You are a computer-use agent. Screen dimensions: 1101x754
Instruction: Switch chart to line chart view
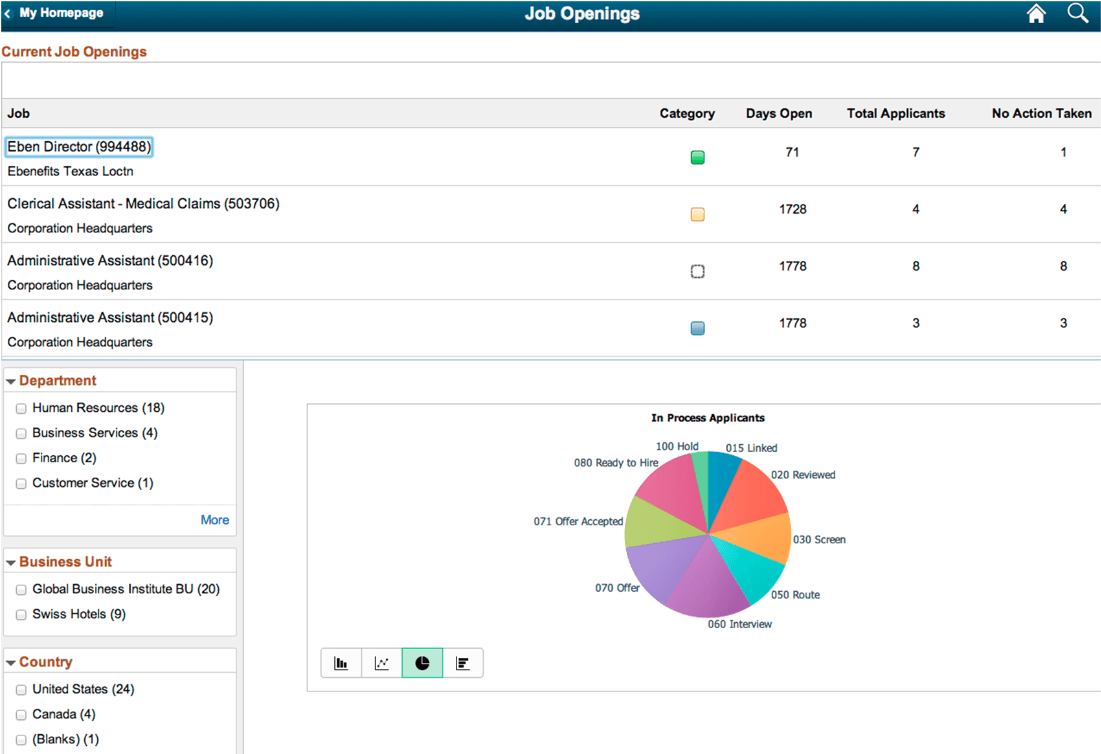[x=381, y=662]
